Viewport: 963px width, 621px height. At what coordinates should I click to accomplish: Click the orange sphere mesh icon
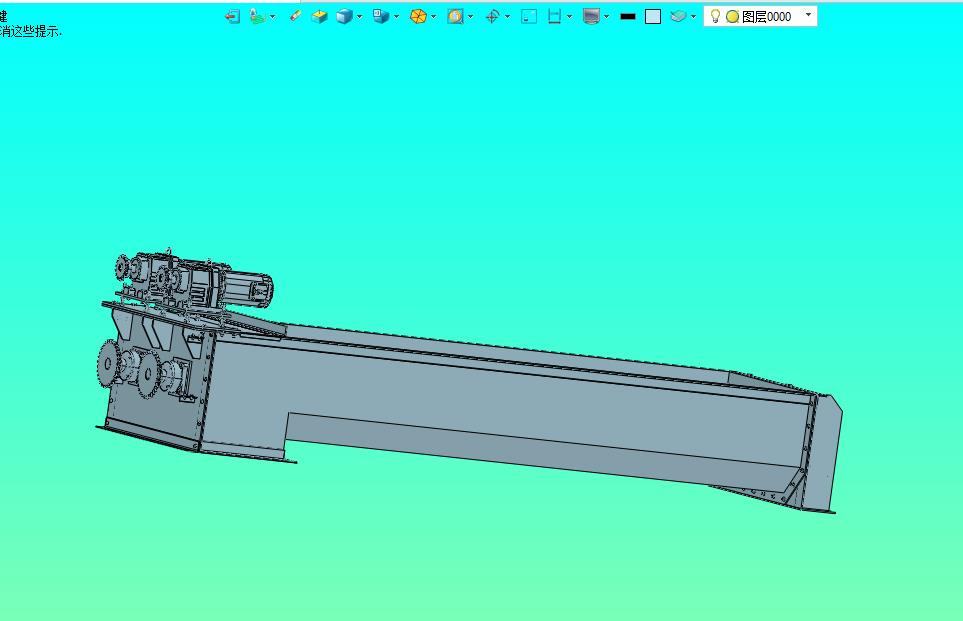(x=419, y=16)
